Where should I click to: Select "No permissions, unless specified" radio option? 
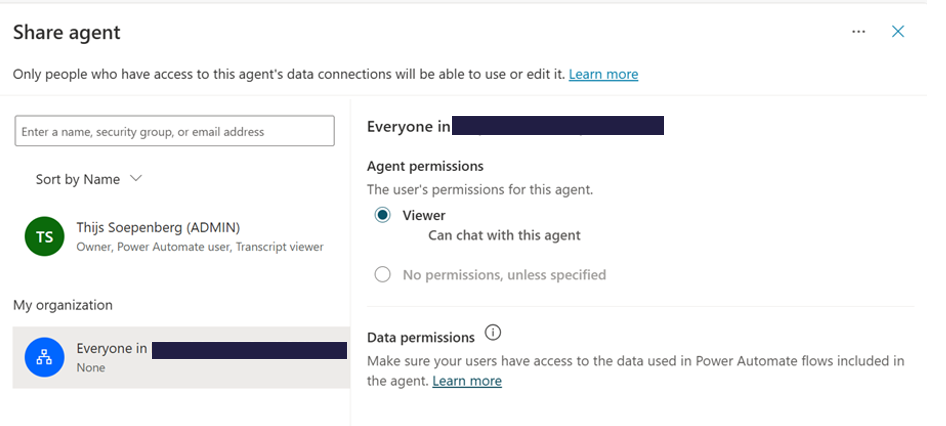382,274
